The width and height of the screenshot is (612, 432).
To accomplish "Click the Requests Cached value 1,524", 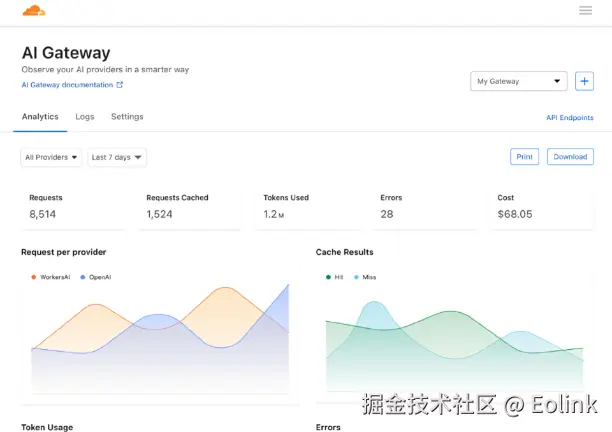I will click(159, 214).
